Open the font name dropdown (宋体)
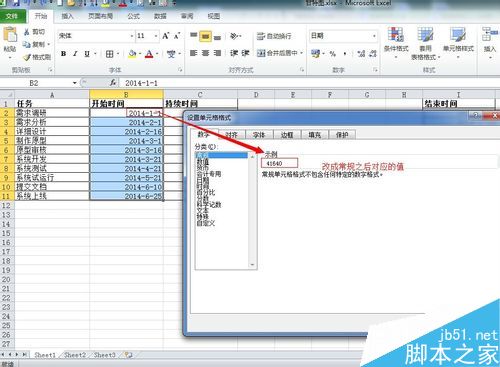This screenshot has height=367, width=500. coord(132,36)
